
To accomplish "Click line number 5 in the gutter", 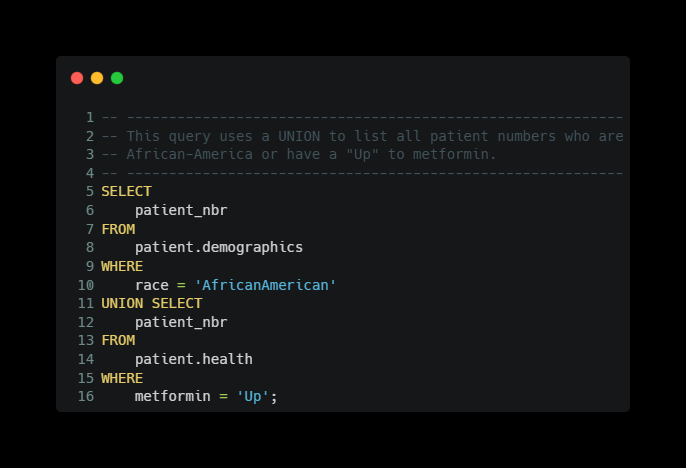I will 90,191.
